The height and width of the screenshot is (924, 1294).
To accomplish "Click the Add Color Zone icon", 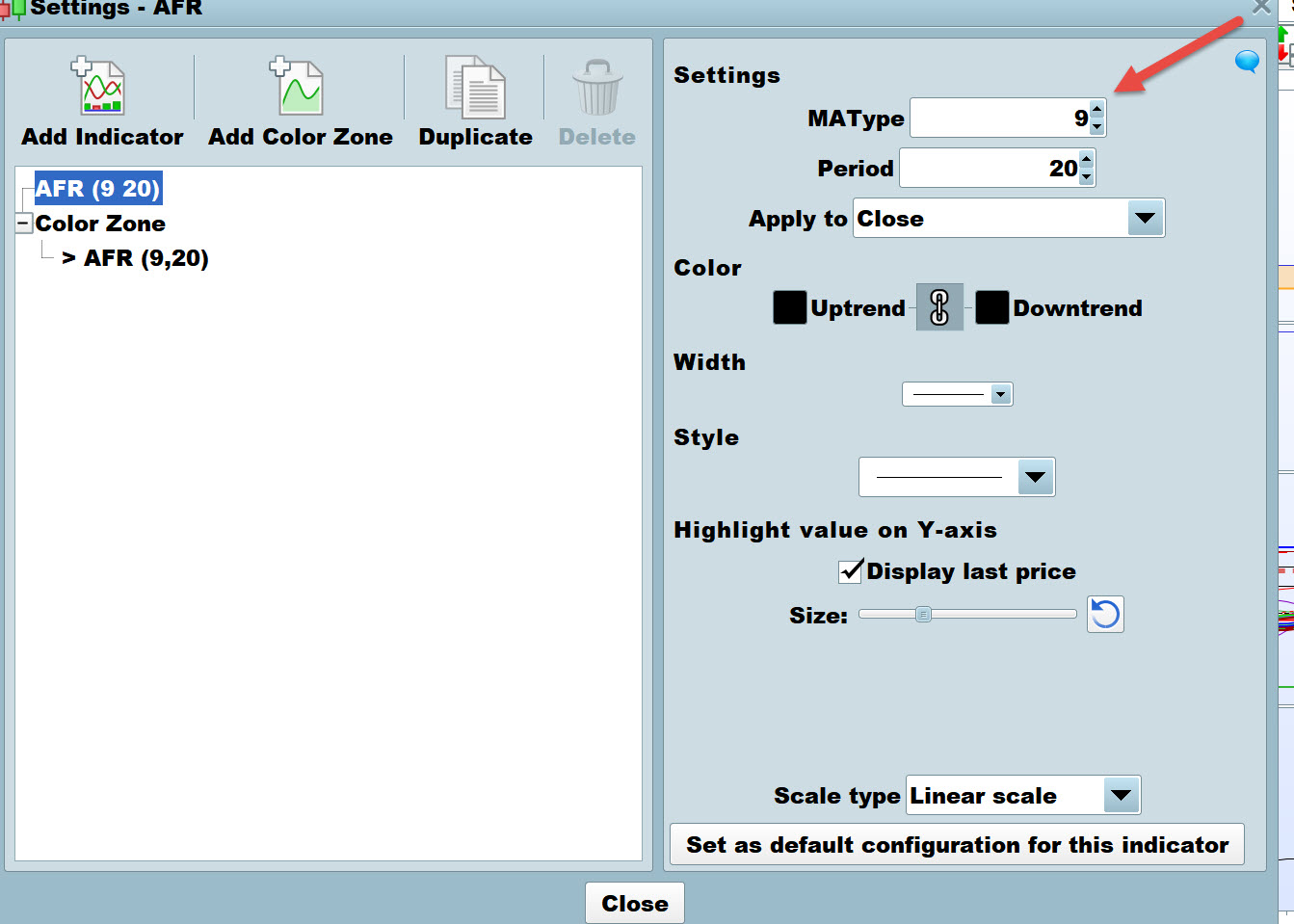I will [298, 87].
